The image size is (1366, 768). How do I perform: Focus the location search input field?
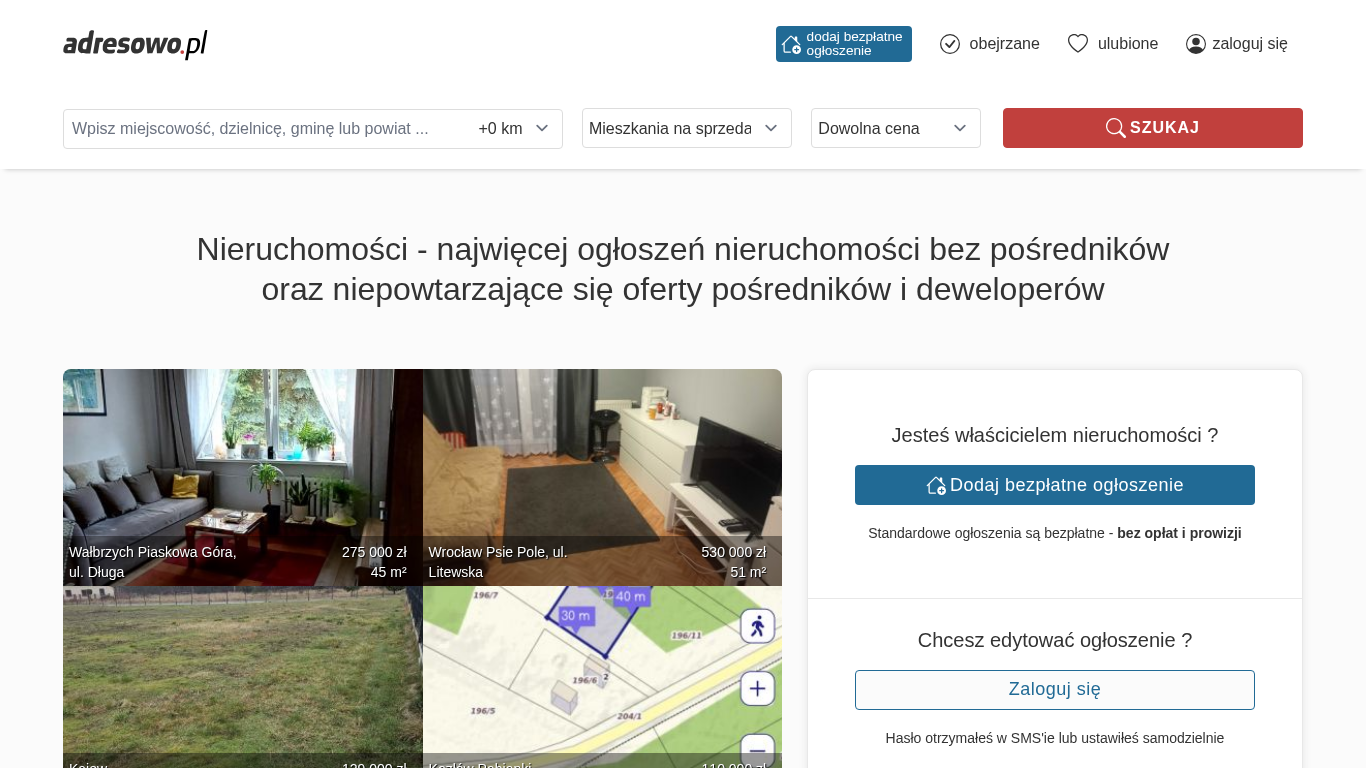(x=265, y=129)
